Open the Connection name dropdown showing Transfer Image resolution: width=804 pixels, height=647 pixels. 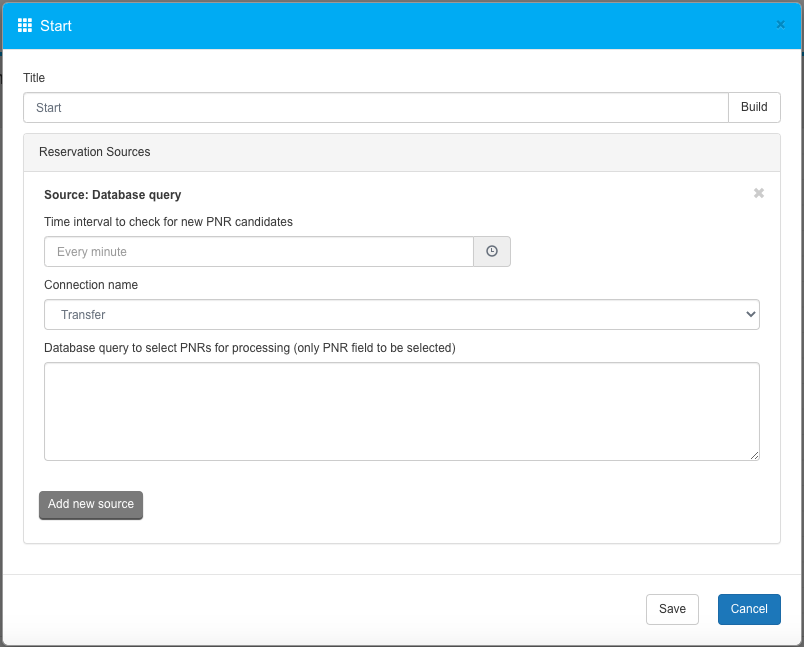[x=401, y=315]
